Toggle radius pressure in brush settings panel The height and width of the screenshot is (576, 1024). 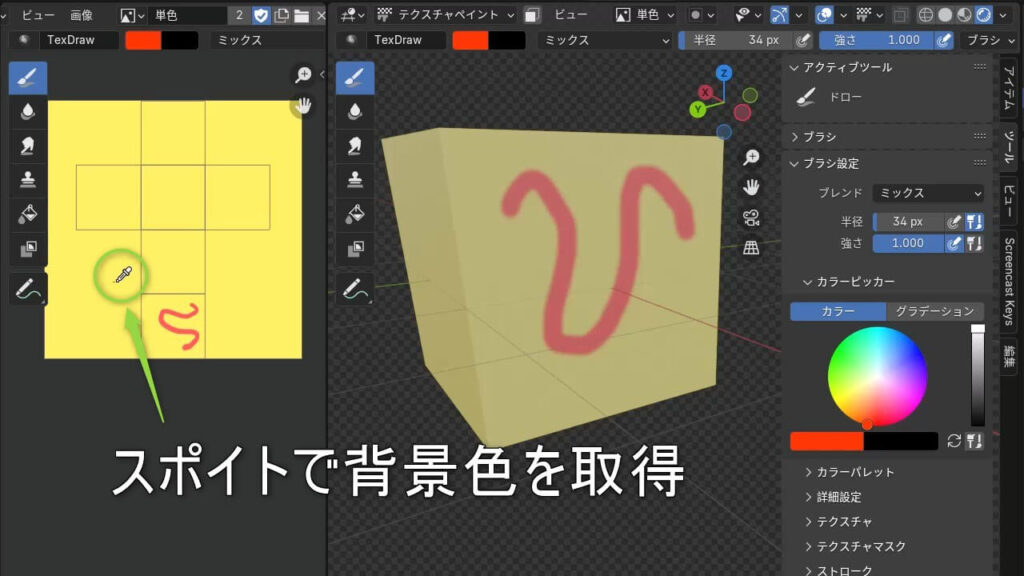point(953,221)
